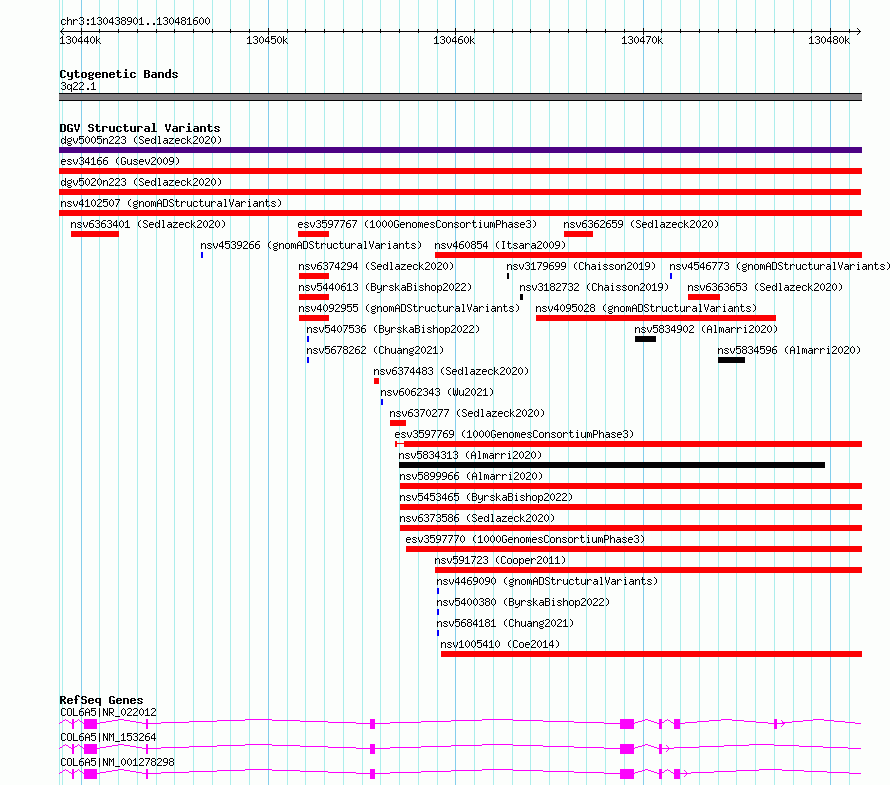
Task: Click the nsv3182732 (Chaisson2019) label
Action: click(x=594, y=287)
